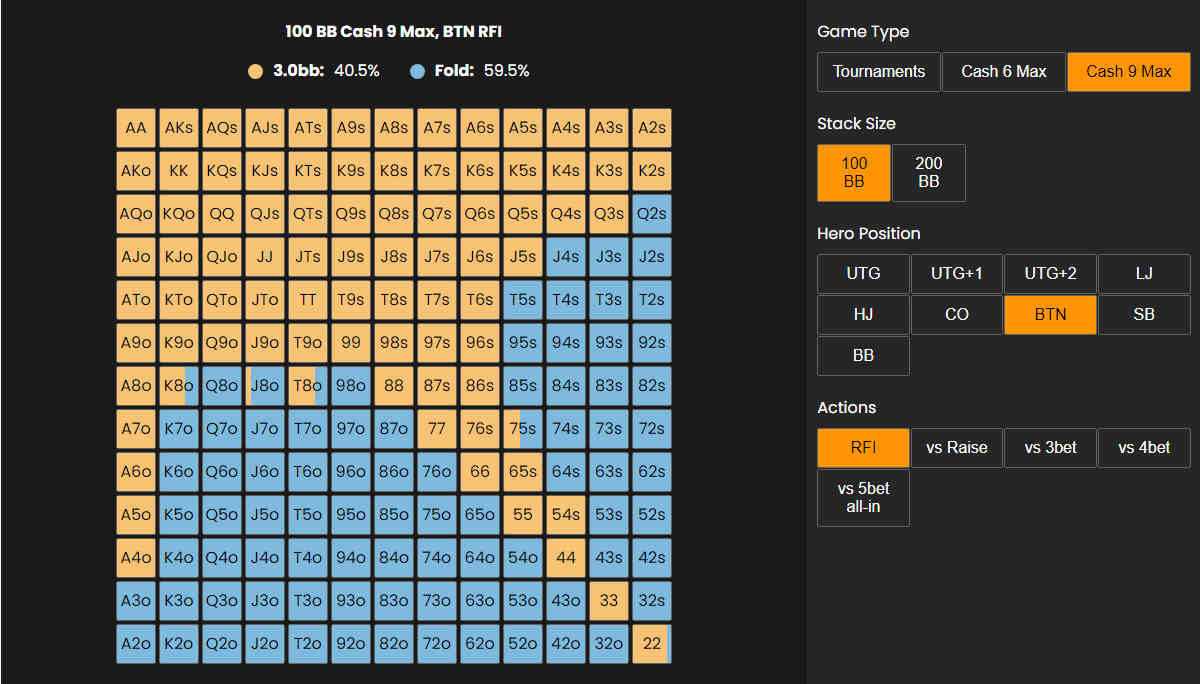Change hero position to LJ

coord(1144,273)
